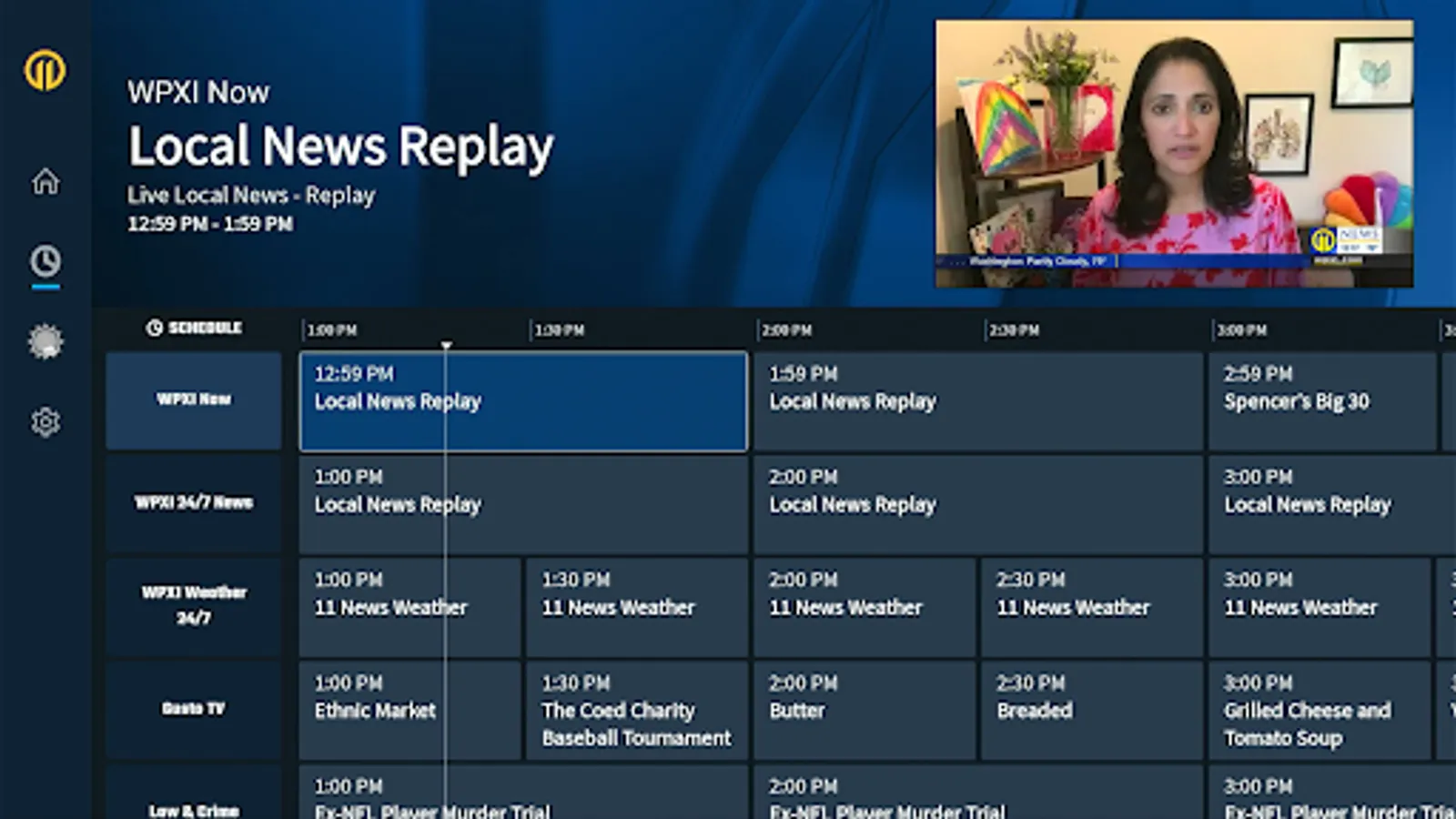Open Ethnic Market on Gusto TV
Viewport: 1456px width, 819px height.
409,710
